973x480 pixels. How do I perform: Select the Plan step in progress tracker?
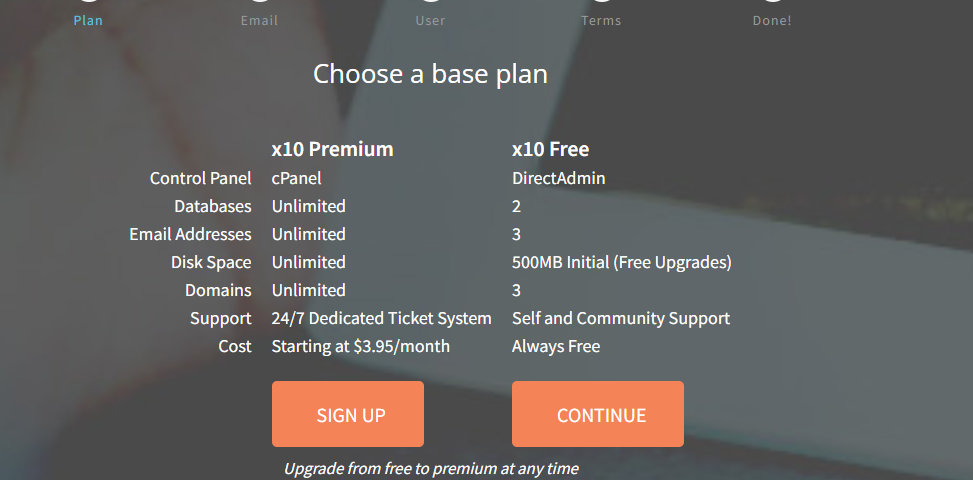88,20
